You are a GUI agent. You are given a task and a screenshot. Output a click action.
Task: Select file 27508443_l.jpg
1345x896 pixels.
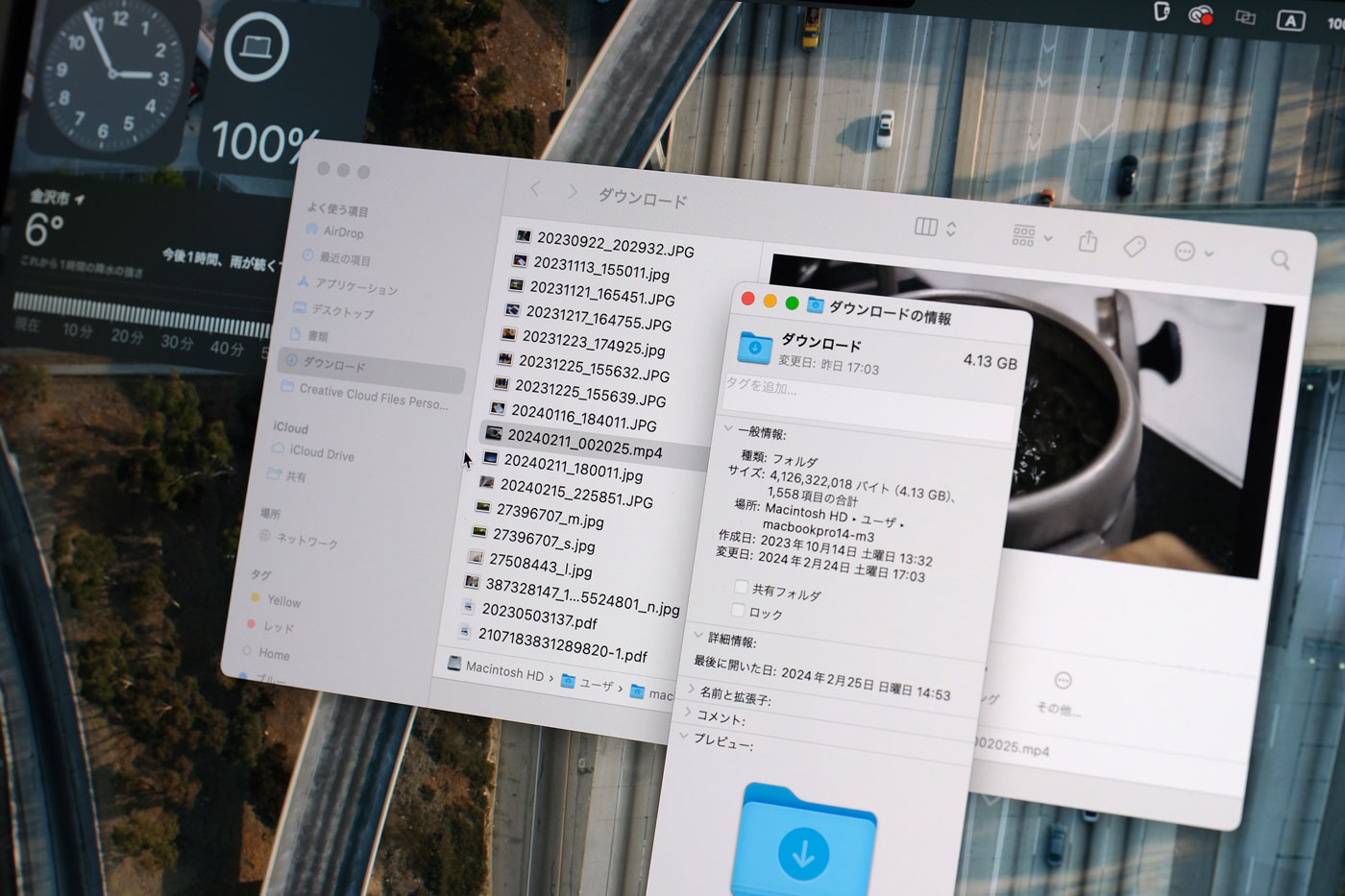529,566
